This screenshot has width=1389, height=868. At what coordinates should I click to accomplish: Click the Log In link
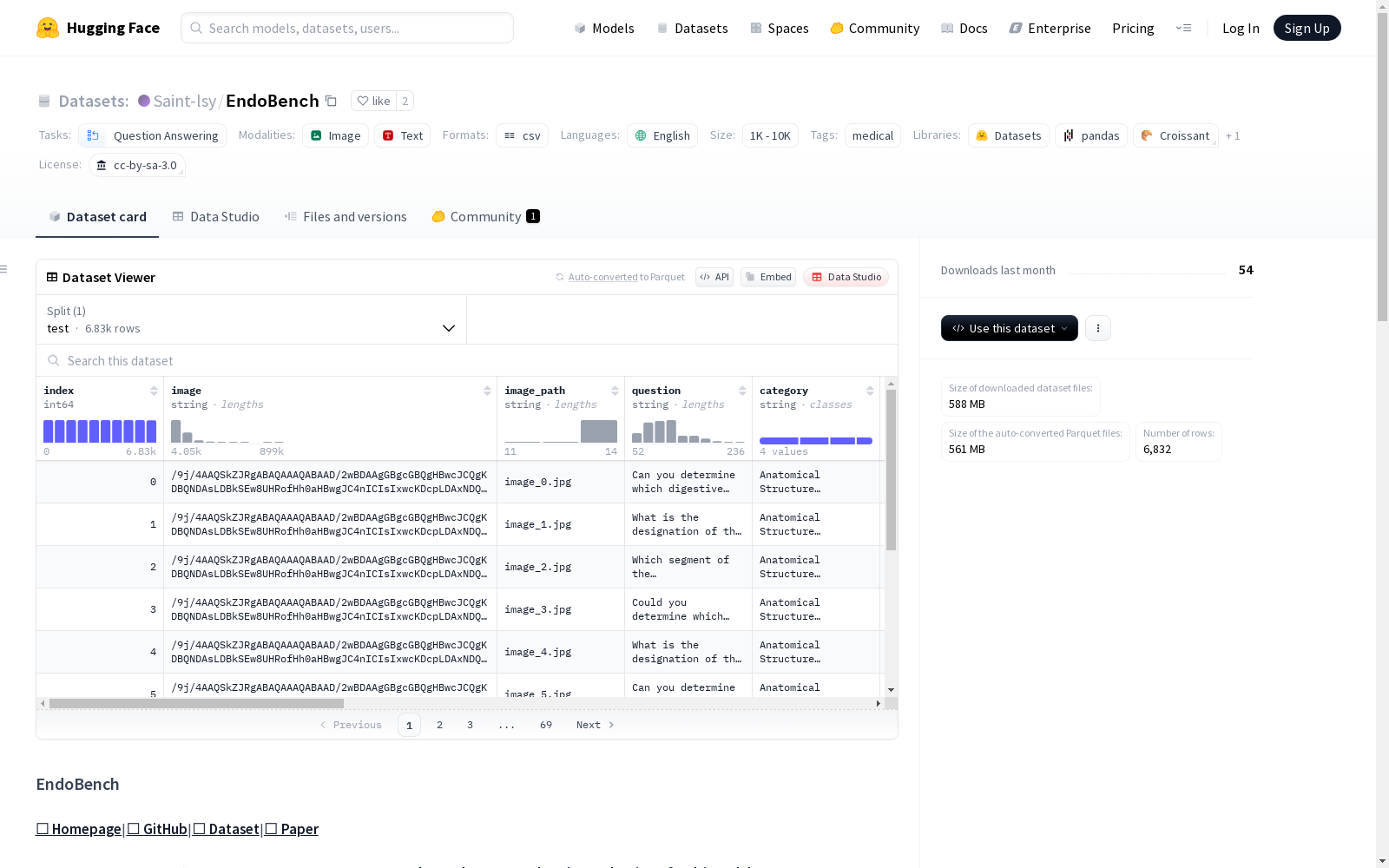point(1241,28)
